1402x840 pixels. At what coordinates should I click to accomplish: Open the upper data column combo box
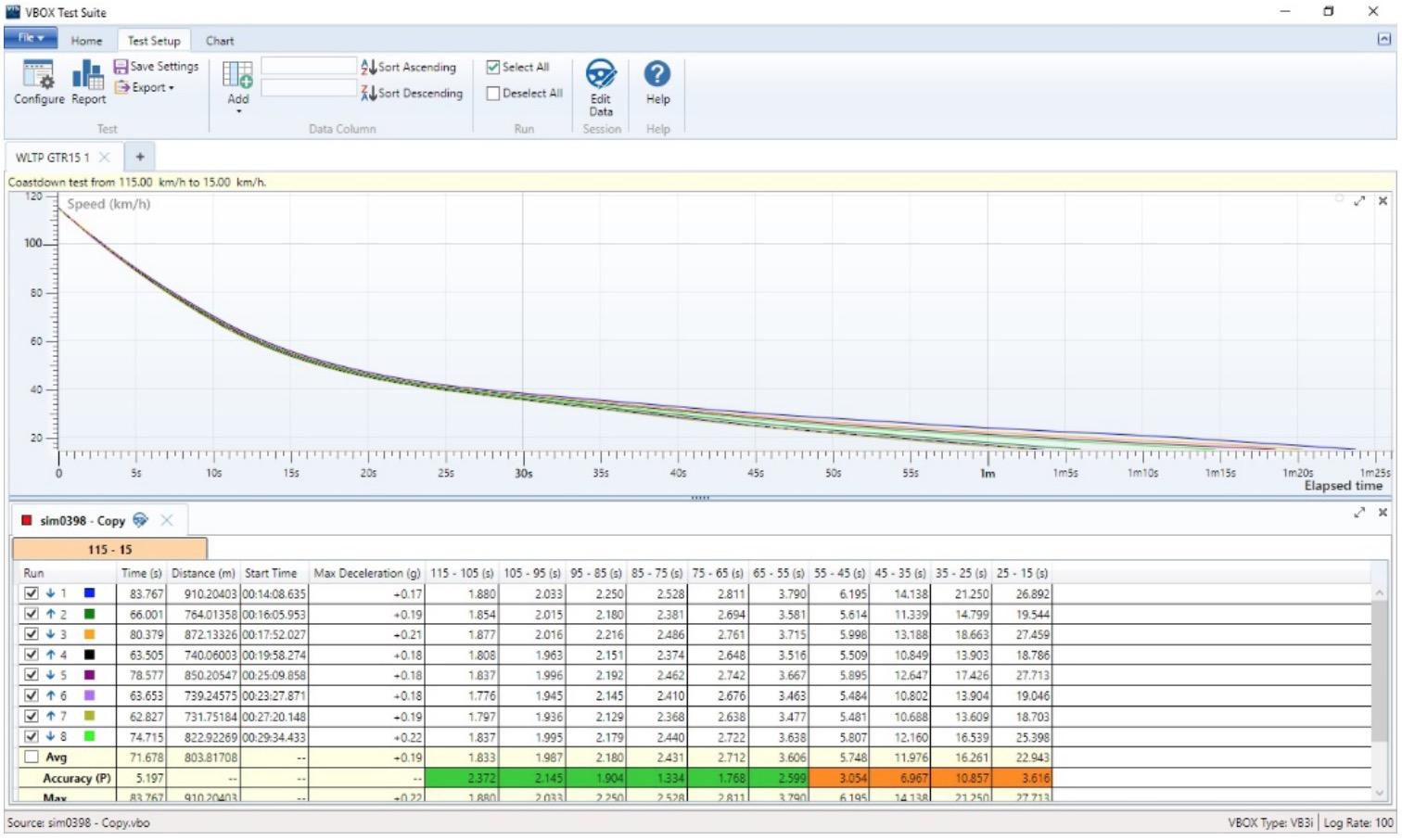coord(309,66)
